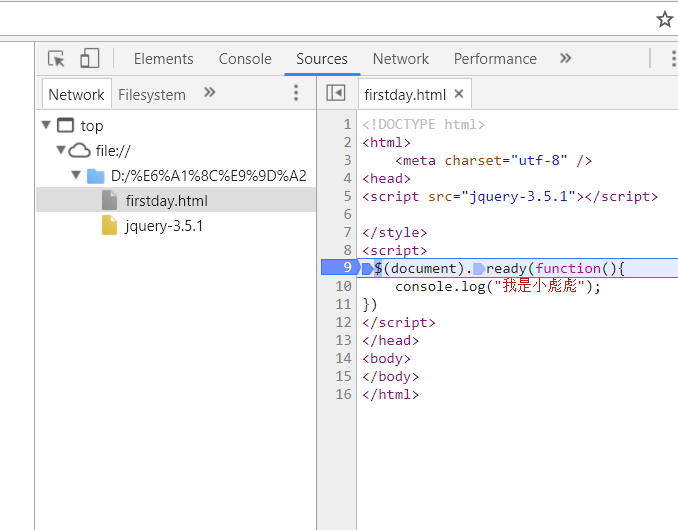Click the <script> tag on line 8
The height and width of the screenshot is (530, 678).
coord(395,251)
